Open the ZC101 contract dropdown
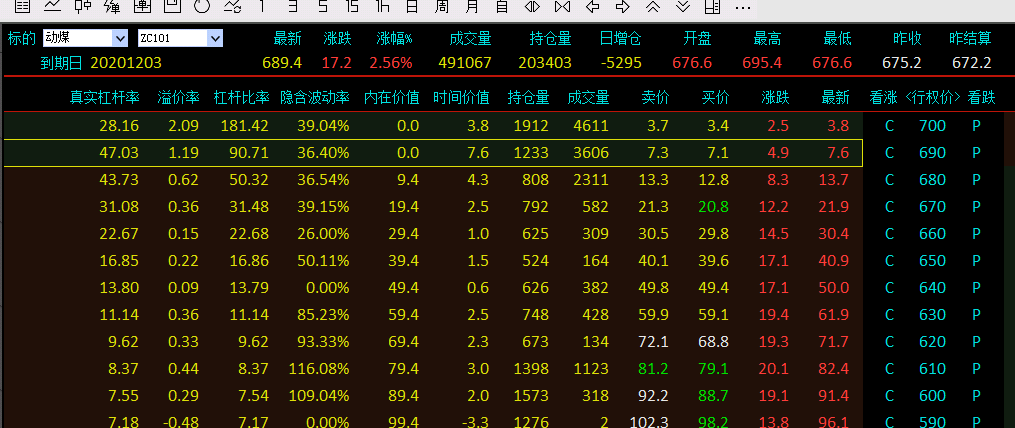Image resolution: width=1015 pixels, height=428 pixels. [x=214, y=38]
